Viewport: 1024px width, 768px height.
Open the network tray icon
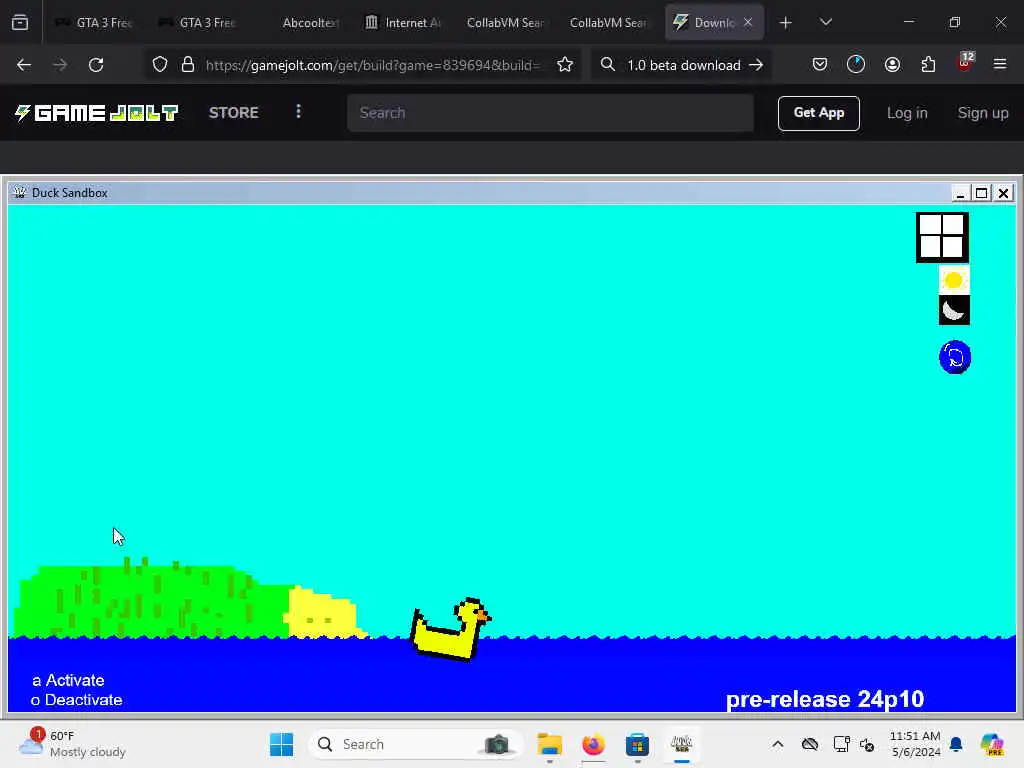tap(841, 744)
